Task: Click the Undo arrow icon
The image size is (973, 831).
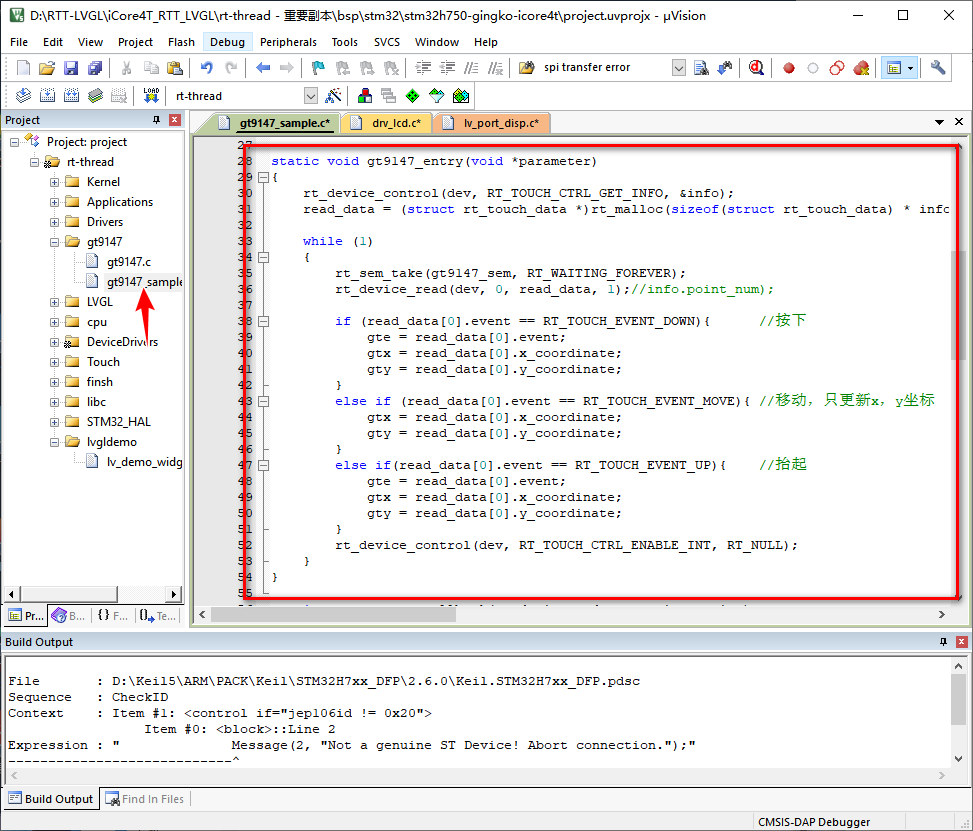Action: [x=206, y=68]
